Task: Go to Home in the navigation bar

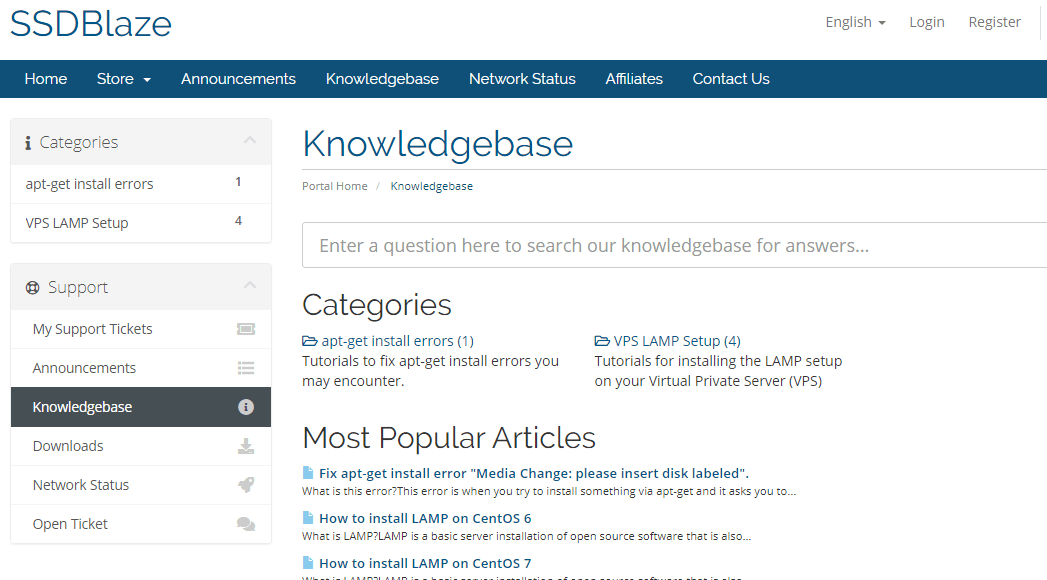Action: (45, 79)
